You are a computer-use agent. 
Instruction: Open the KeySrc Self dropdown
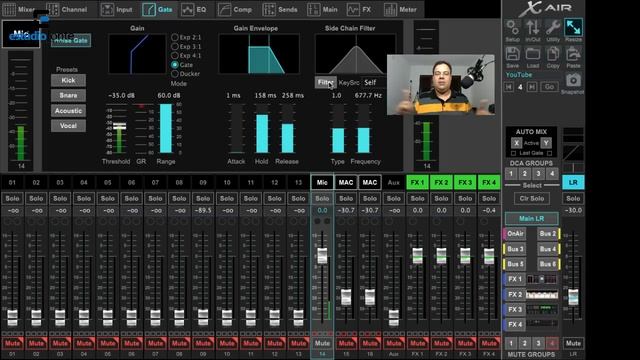tap(374, 82)
